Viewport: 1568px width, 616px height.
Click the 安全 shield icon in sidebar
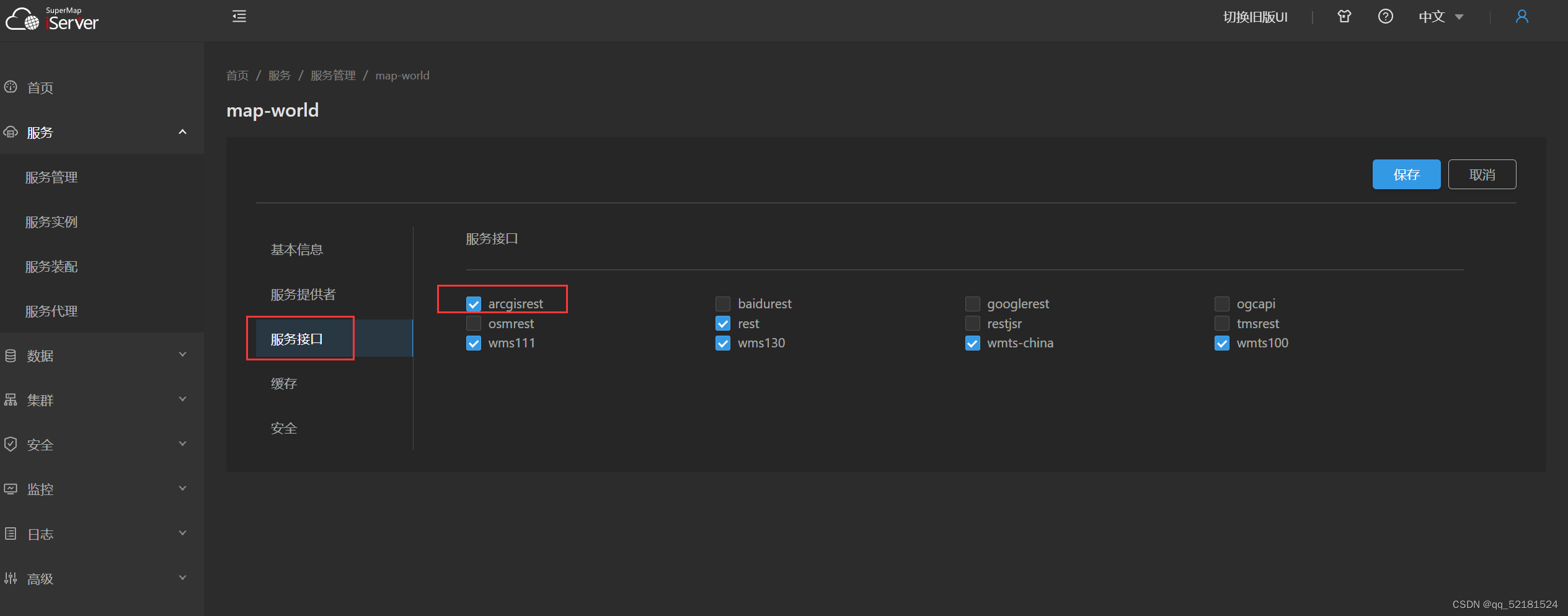(x=11, y=444)
